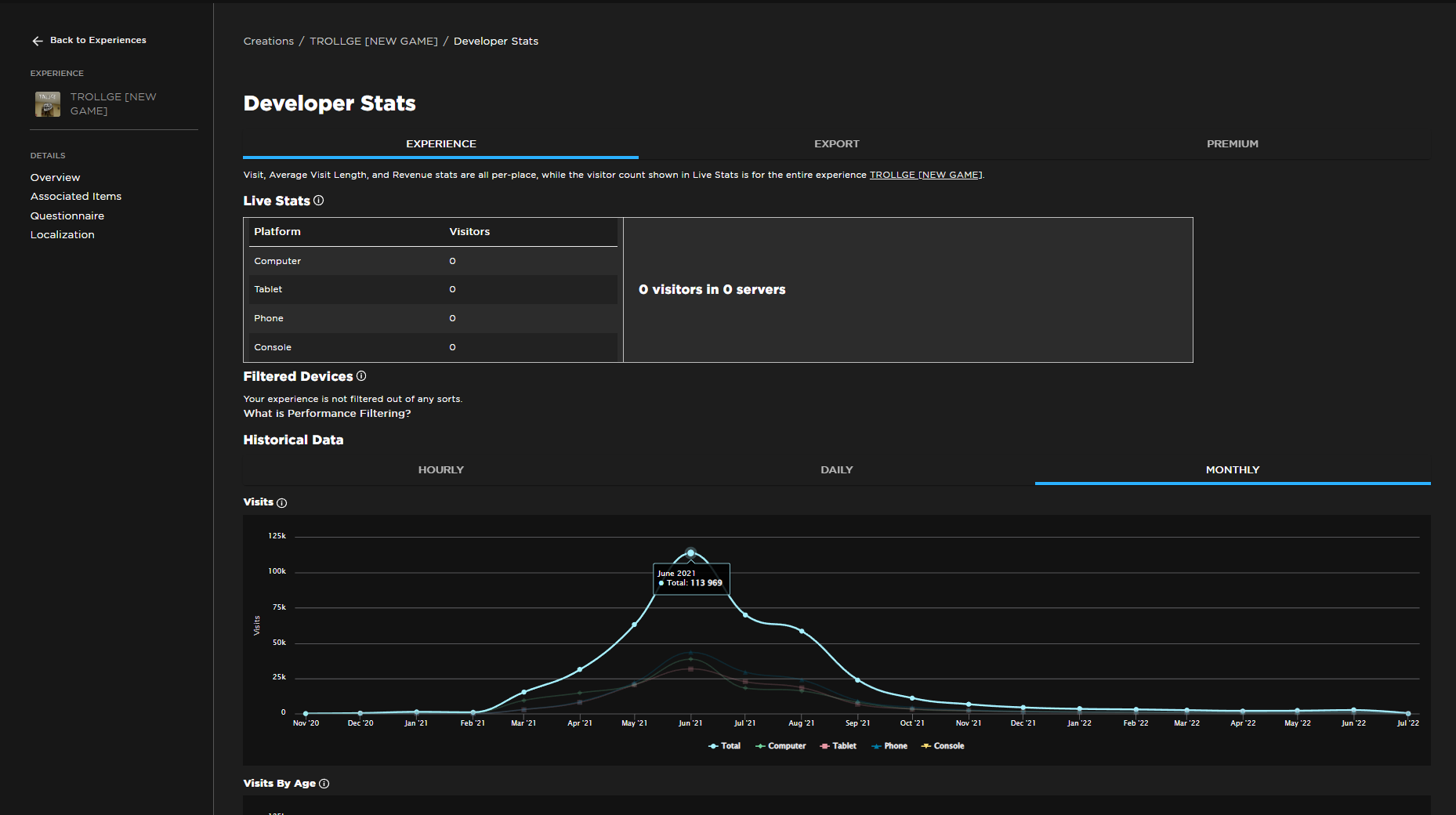Open the underlined TROLLGE [NEW GAME] link in description
Screen dimensions: 1456x815
[x=925, y=175]
